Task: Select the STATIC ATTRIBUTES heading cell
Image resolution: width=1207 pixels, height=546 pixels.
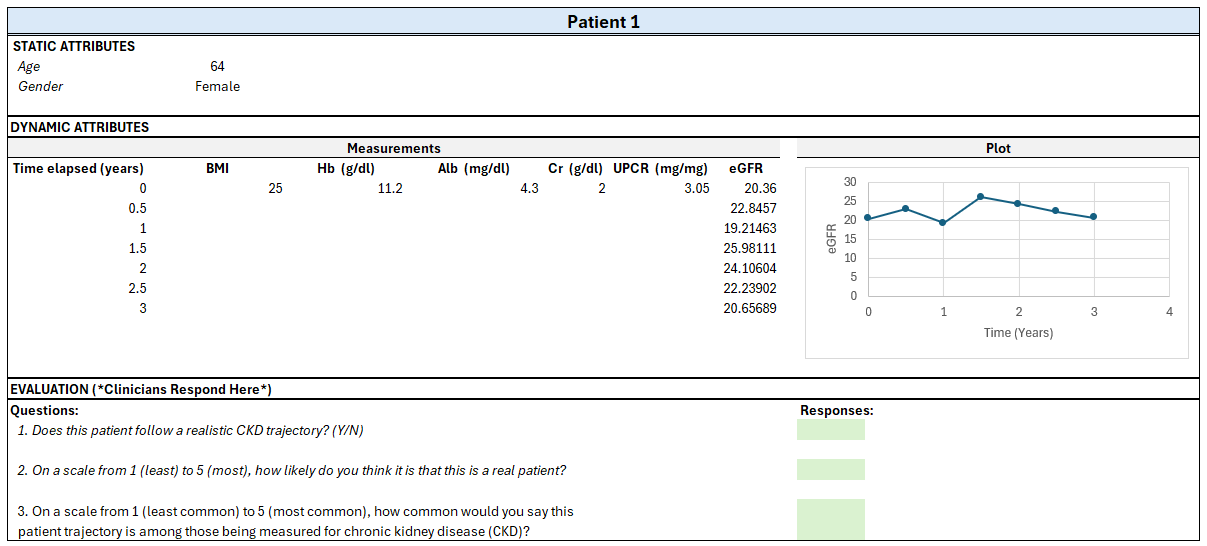Action: click(x=74, y=46)
